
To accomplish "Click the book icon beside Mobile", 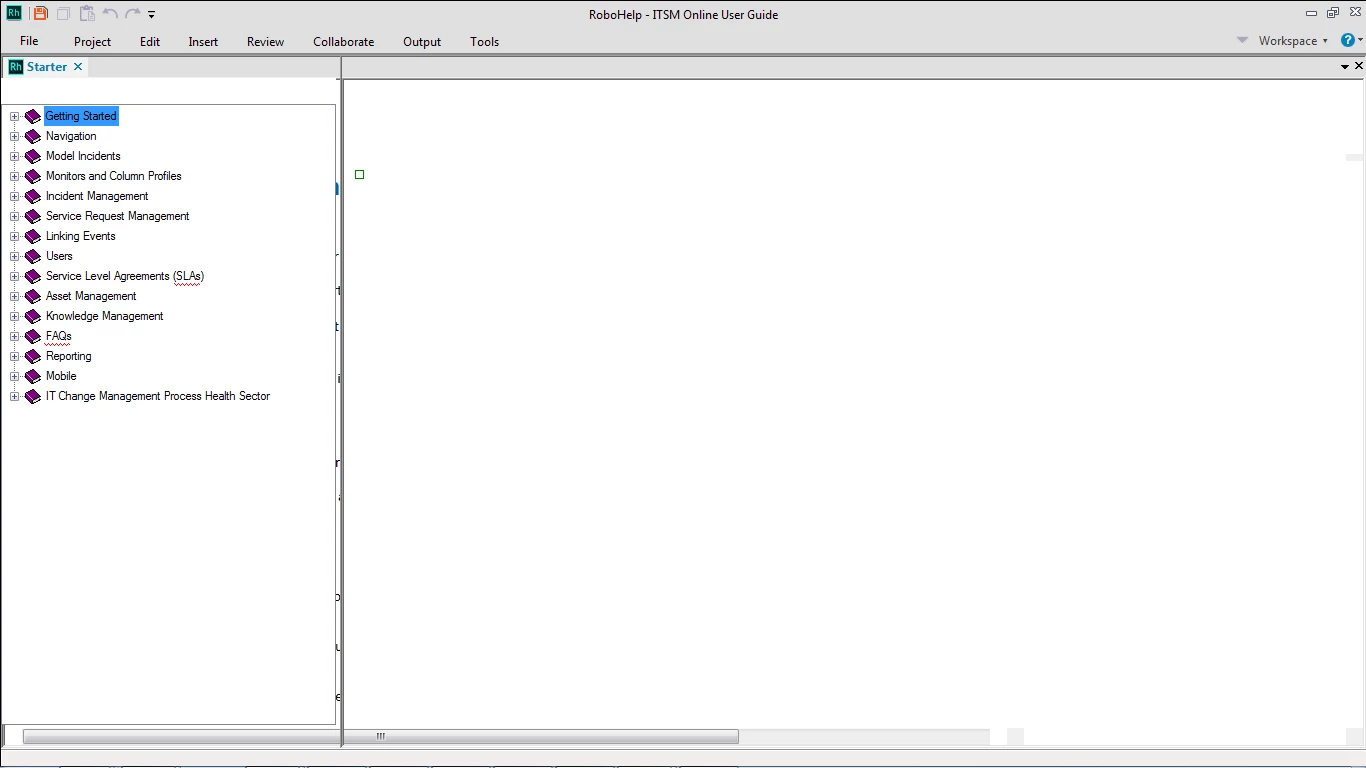I will [x=33, y=376].
